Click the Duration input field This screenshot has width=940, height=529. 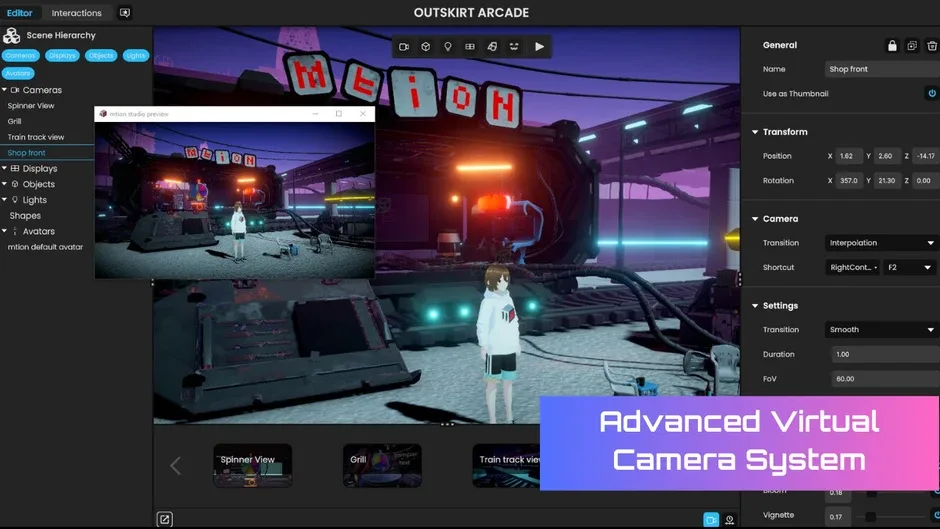pyautogui.click(x=885, y=354)
